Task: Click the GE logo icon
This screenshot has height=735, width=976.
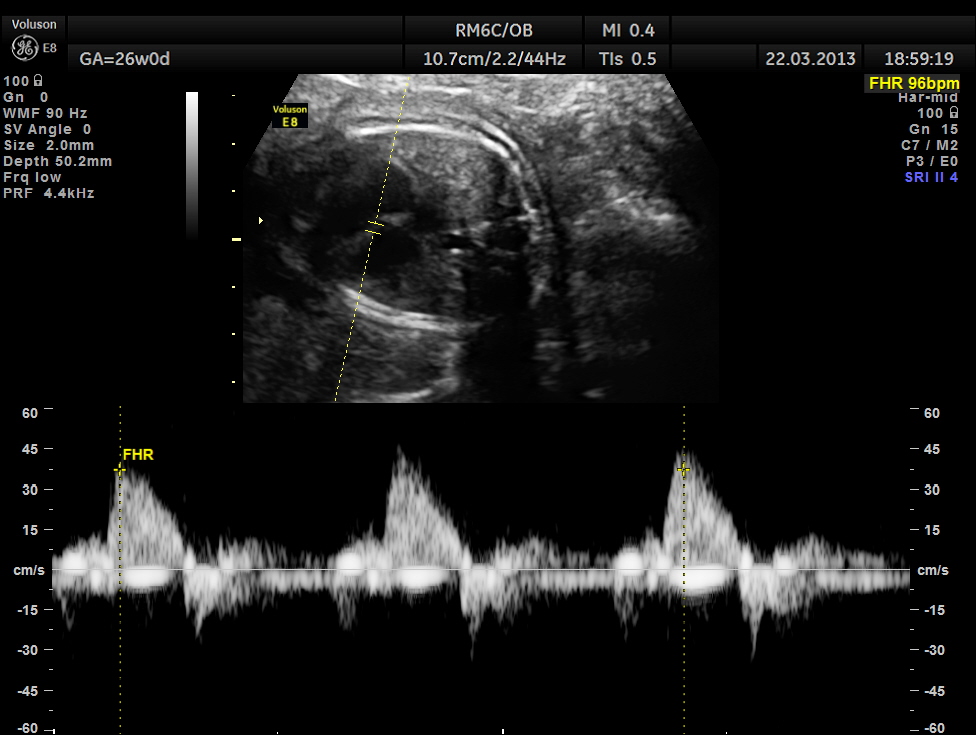Action: [22, 47]
